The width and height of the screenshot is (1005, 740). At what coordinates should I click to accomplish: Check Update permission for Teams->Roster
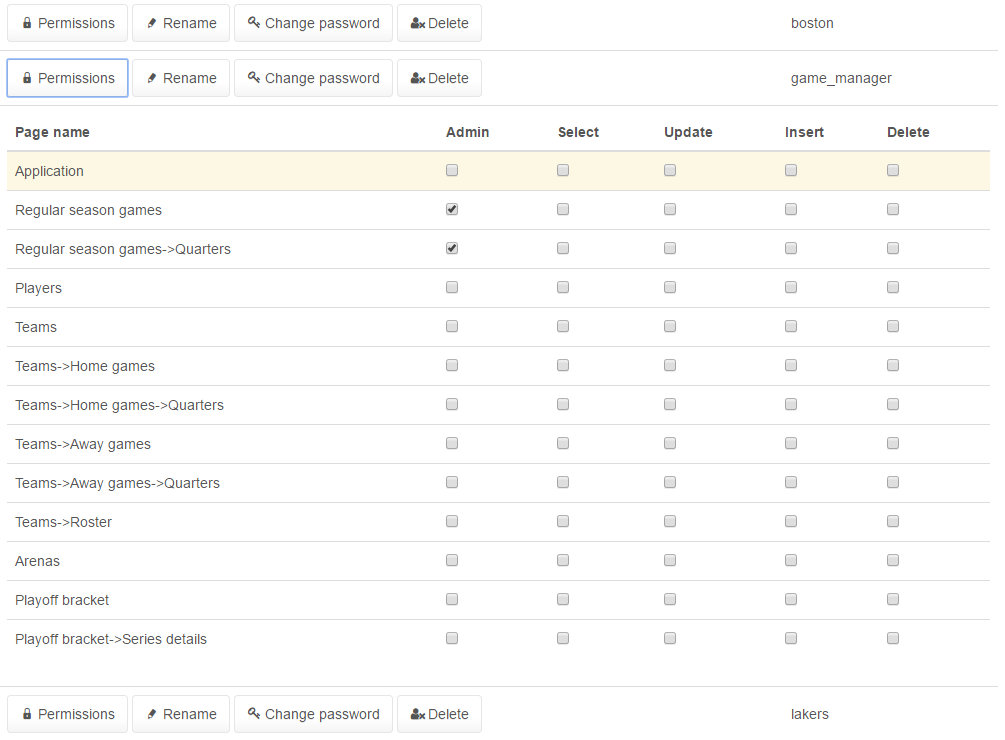[x=670, y=522]
